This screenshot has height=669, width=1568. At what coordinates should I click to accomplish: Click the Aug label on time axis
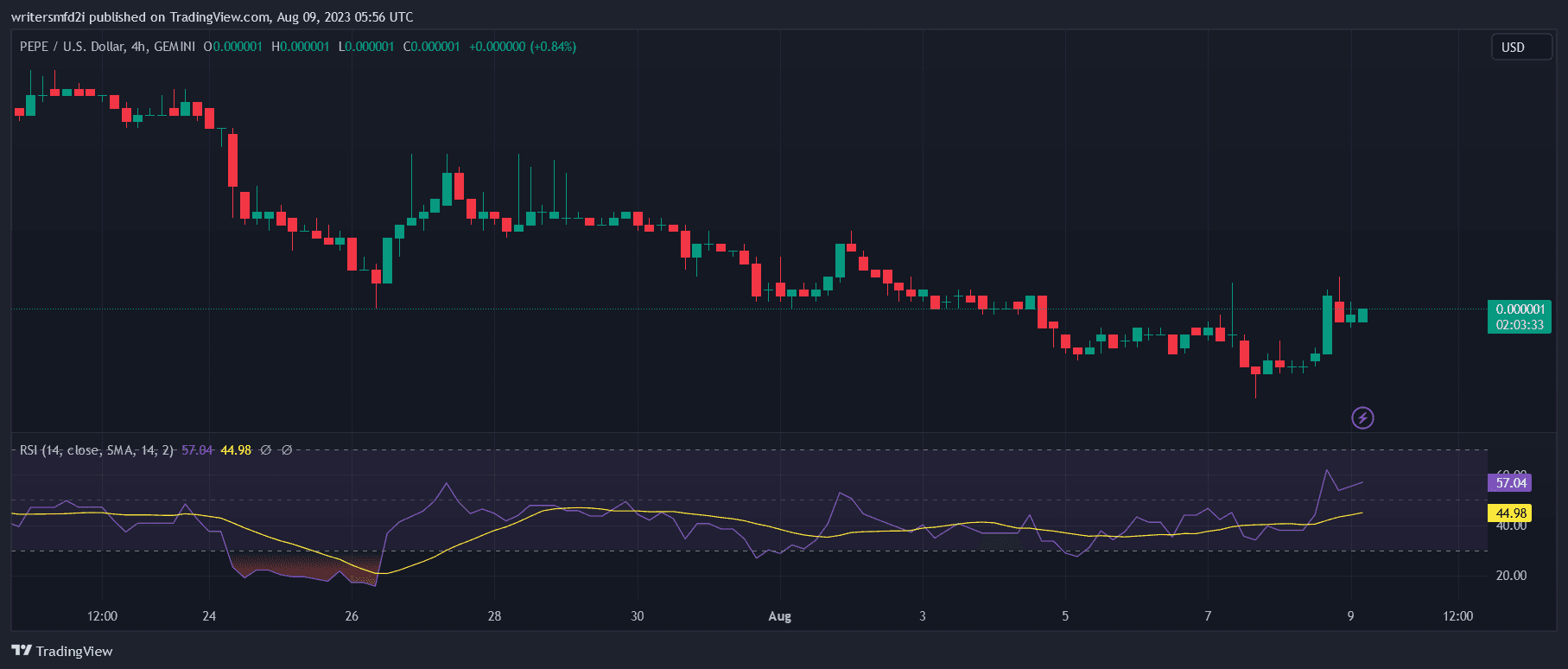pyautogui.click(x=779, y=616)
